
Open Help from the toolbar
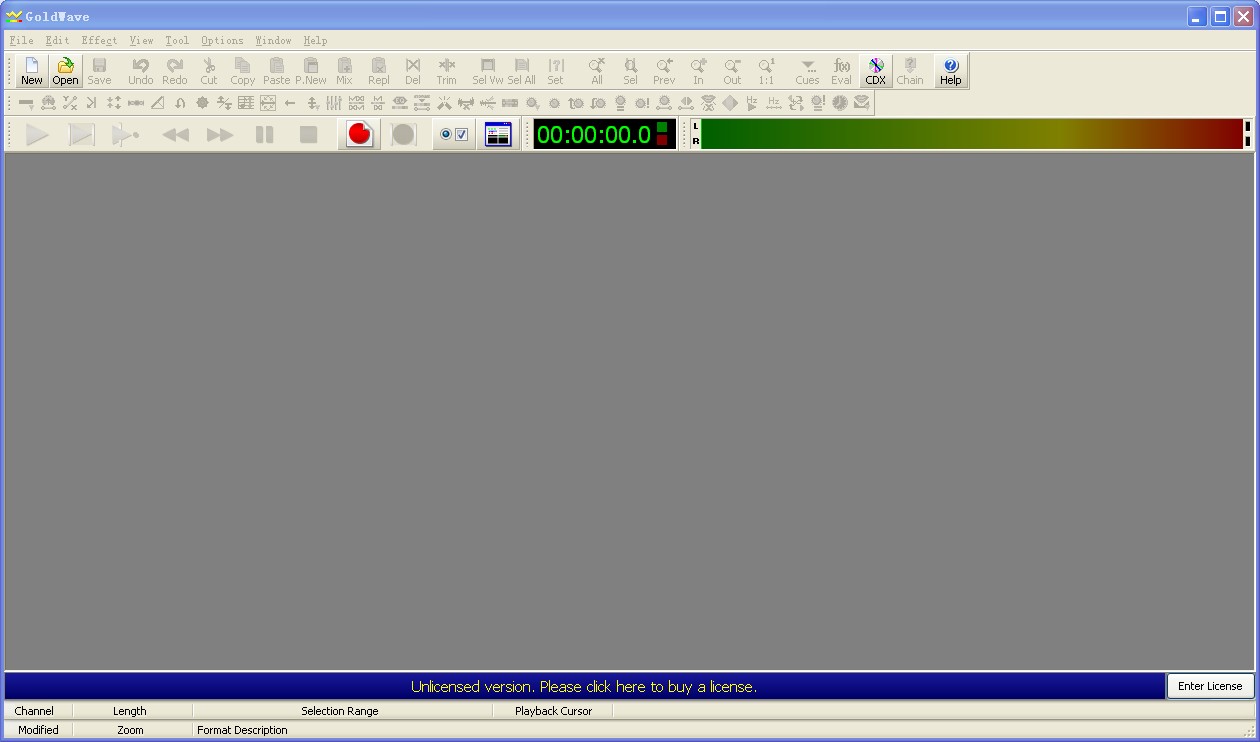pos(950,71)
